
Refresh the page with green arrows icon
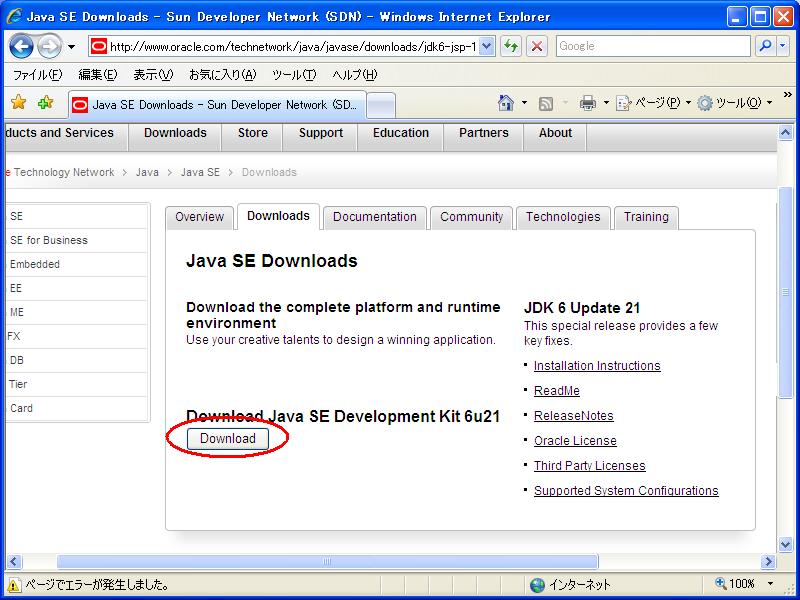coord(511,46)
